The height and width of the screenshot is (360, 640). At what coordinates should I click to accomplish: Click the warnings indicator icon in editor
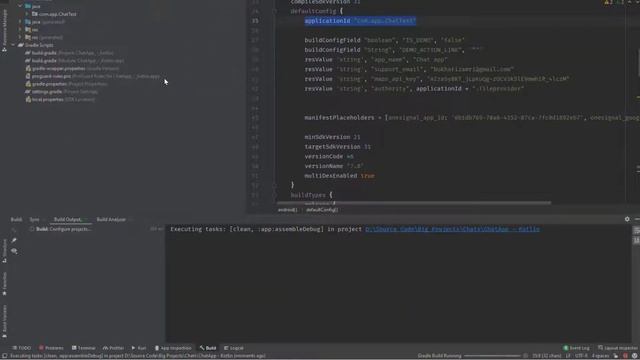[607, 2]
